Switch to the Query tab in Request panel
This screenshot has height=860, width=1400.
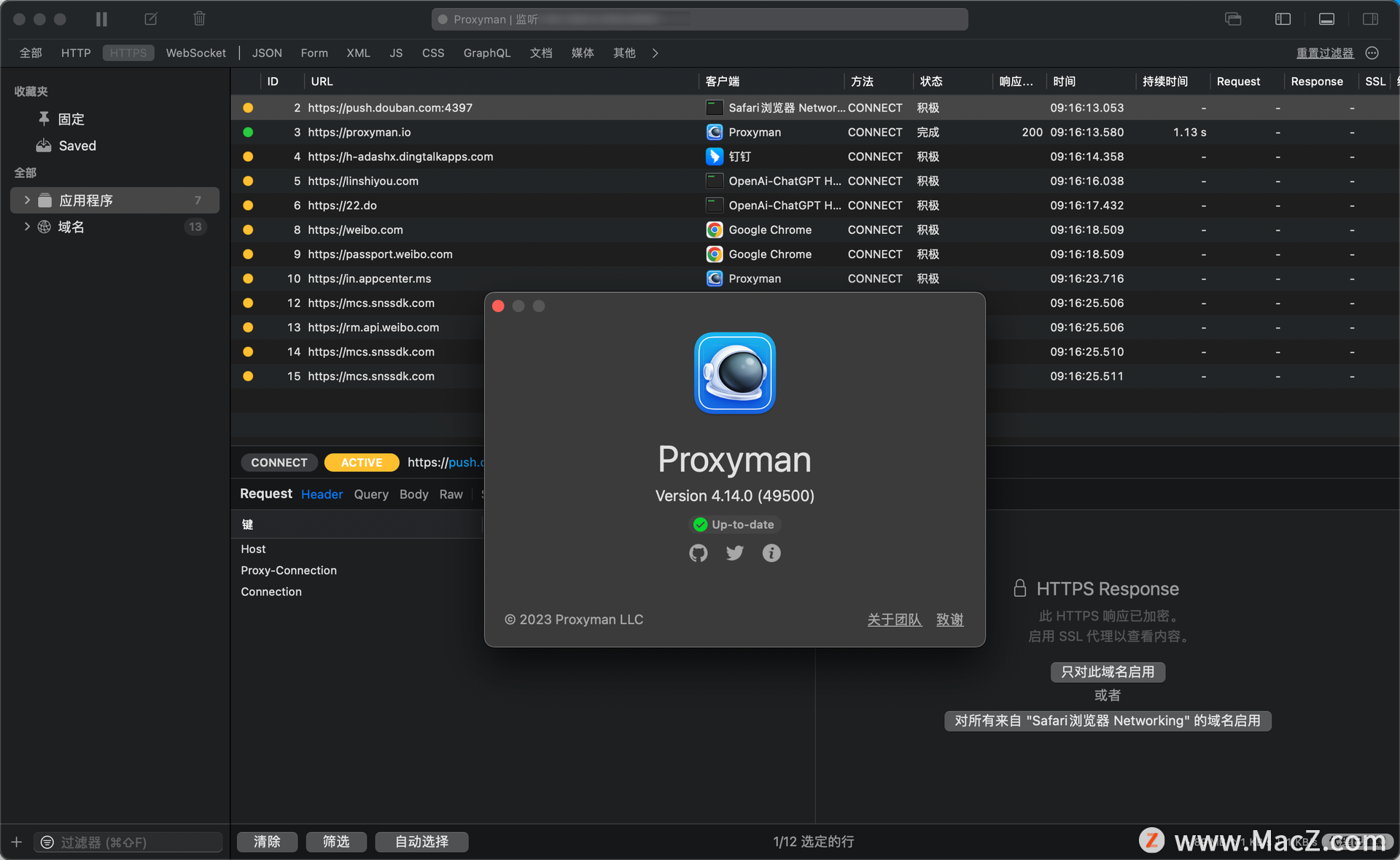click(x=370, y=494)
